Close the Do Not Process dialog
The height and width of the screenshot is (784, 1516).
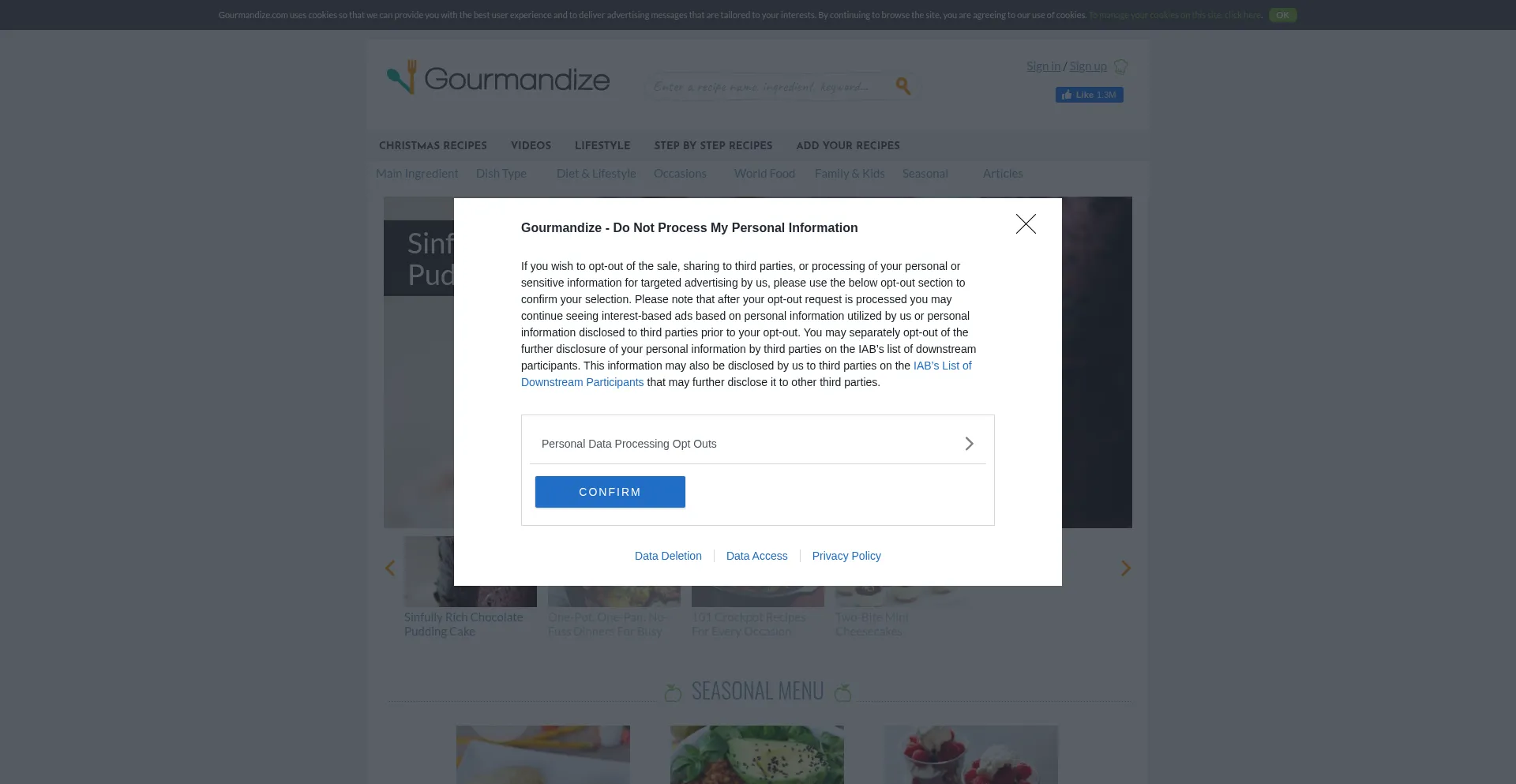(1026, 224)
